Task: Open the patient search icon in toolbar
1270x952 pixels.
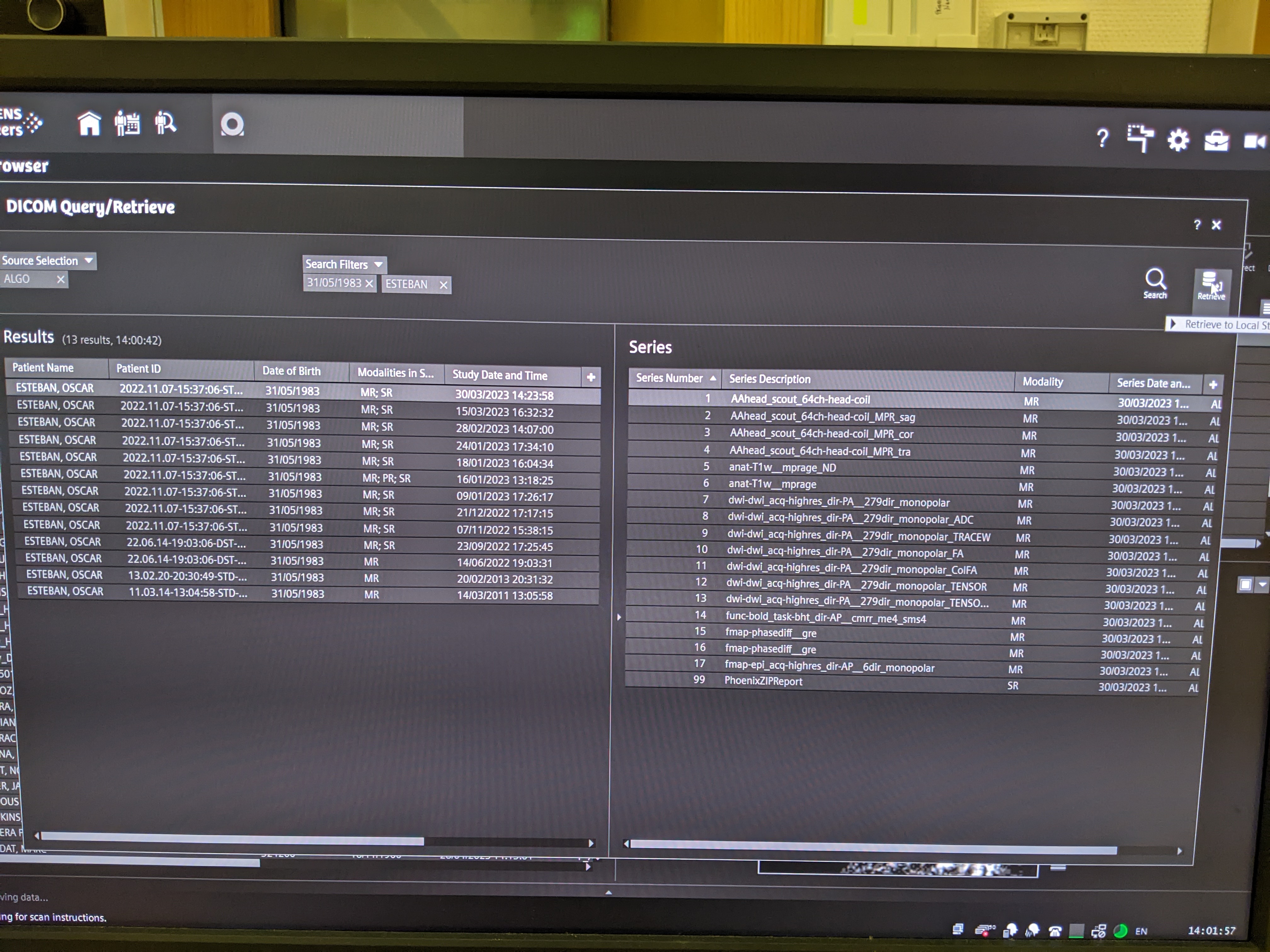Action: (165, 123)
